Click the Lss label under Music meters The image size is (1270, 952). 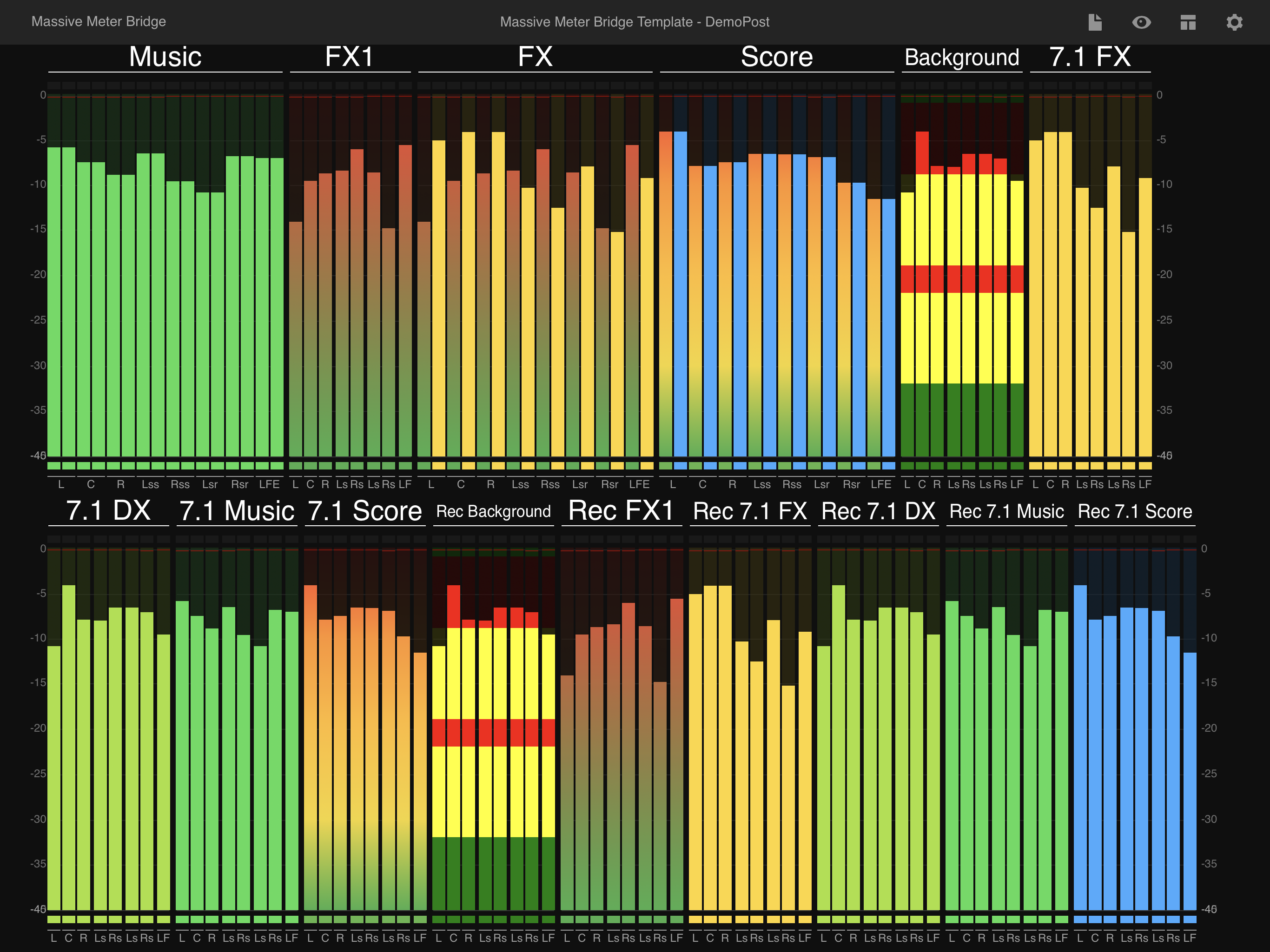(151, 484)
